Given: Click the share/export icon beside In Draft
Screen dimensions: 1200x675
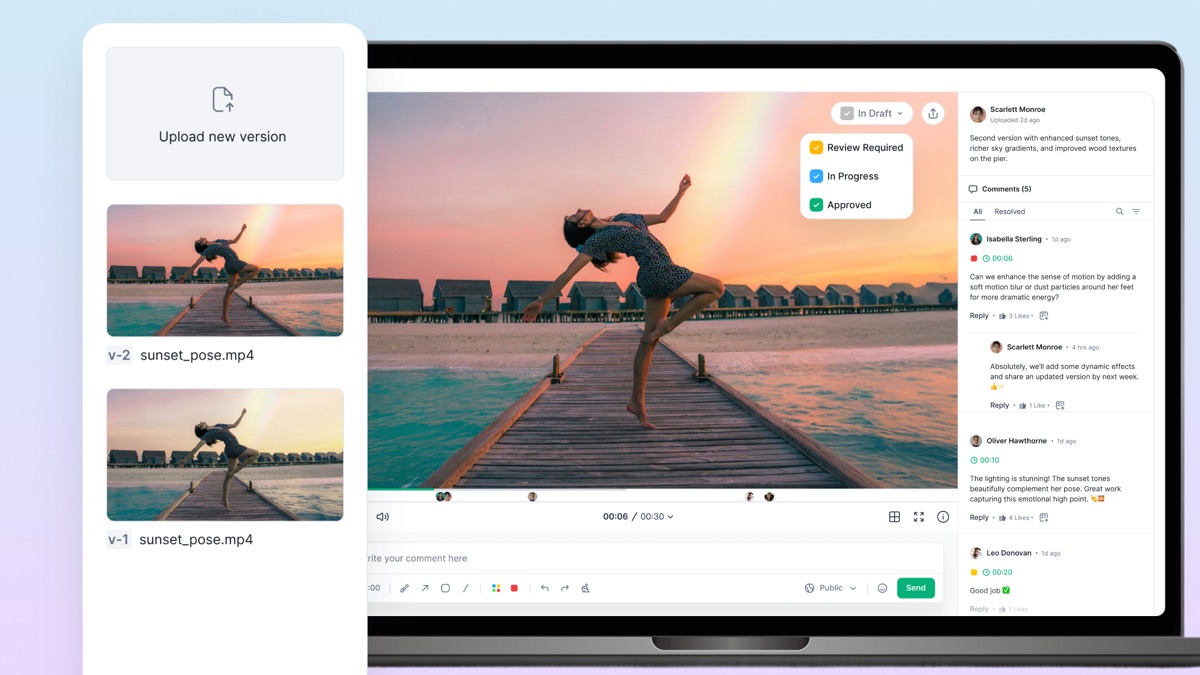Looking at the screenshot, I should (933, 113).
